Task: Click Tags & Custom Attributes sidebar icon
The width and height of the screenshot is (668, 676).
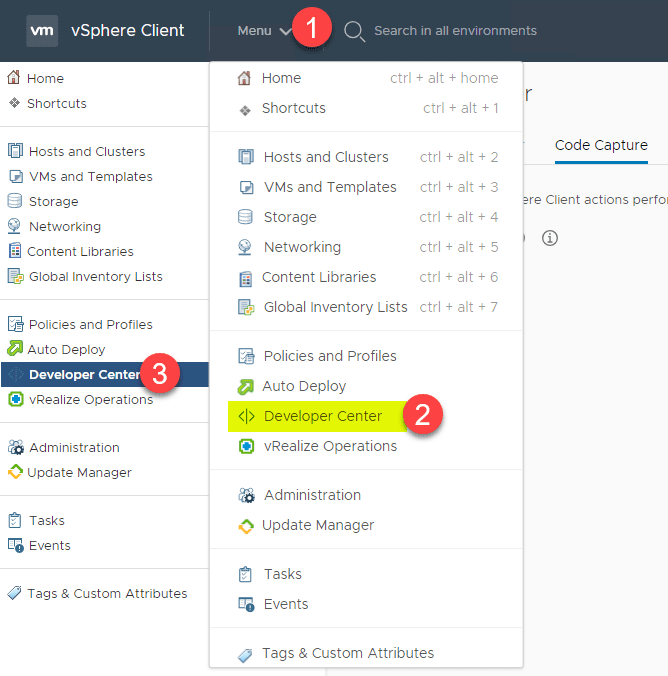Action: (x=14, y=593)
